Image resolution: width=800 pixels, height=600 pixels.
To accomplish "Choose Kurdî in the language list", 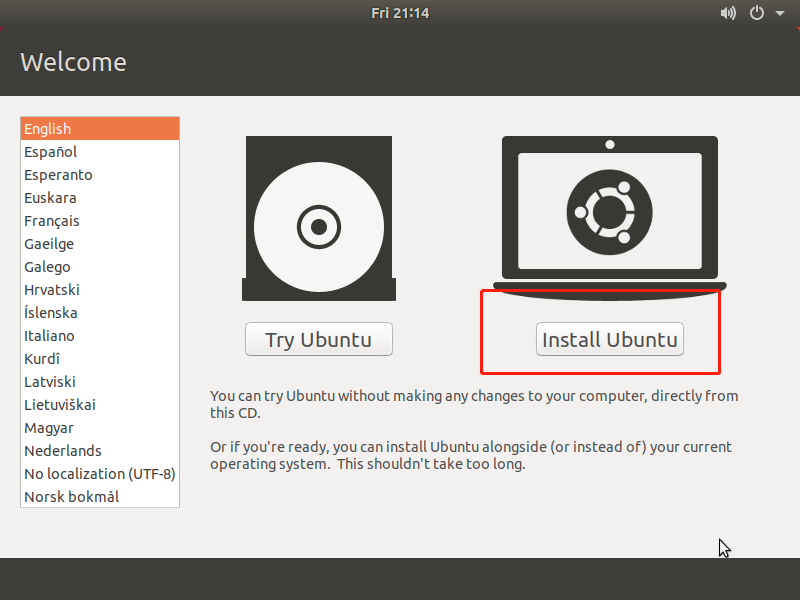I will (x=100, y=359).
